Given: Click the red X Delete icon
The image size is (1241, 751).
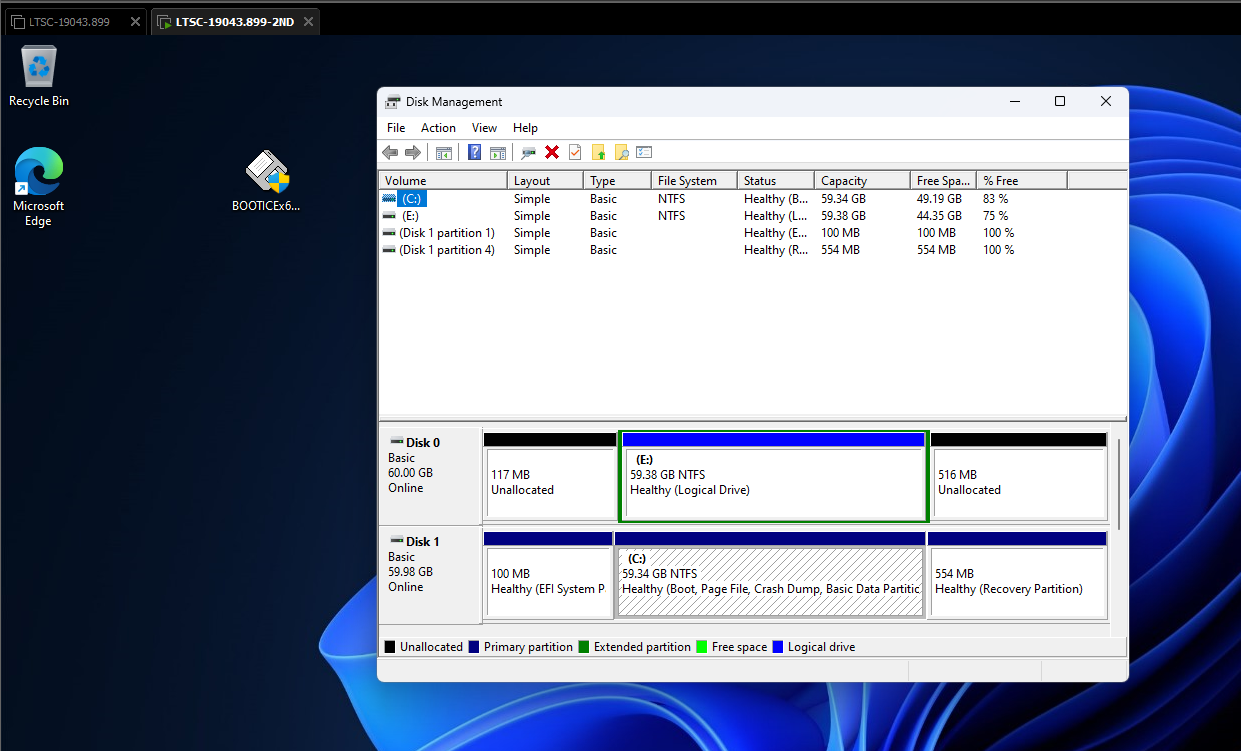Looking at the screenshot, I should tap(552, 152).
